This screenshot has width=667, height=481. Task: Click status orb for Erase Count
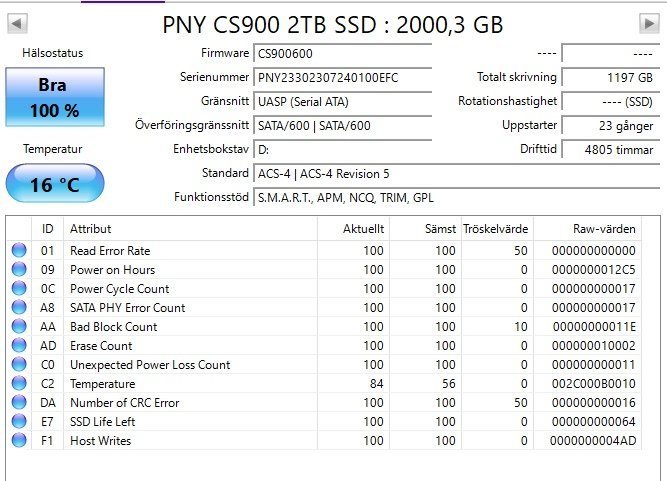click(x=19, y=345)
